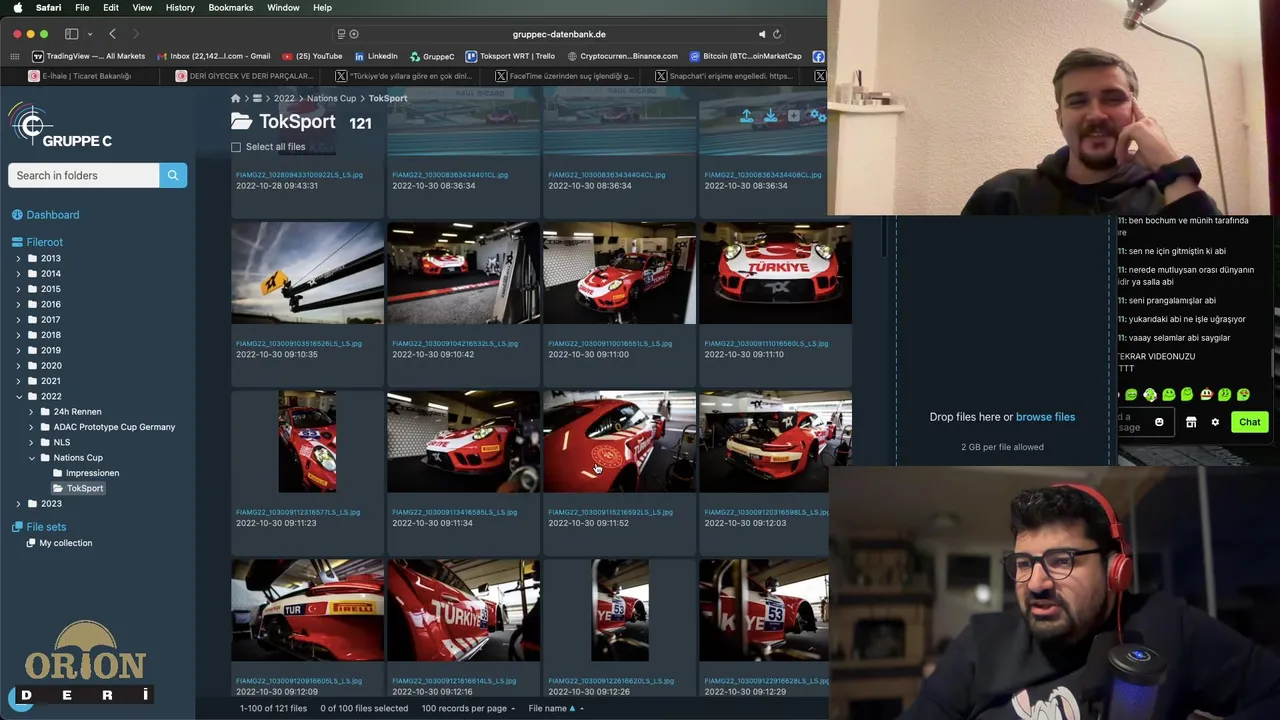Open Gmail Inbox bookmark
Screen dimensions: 1280x720
213,56
